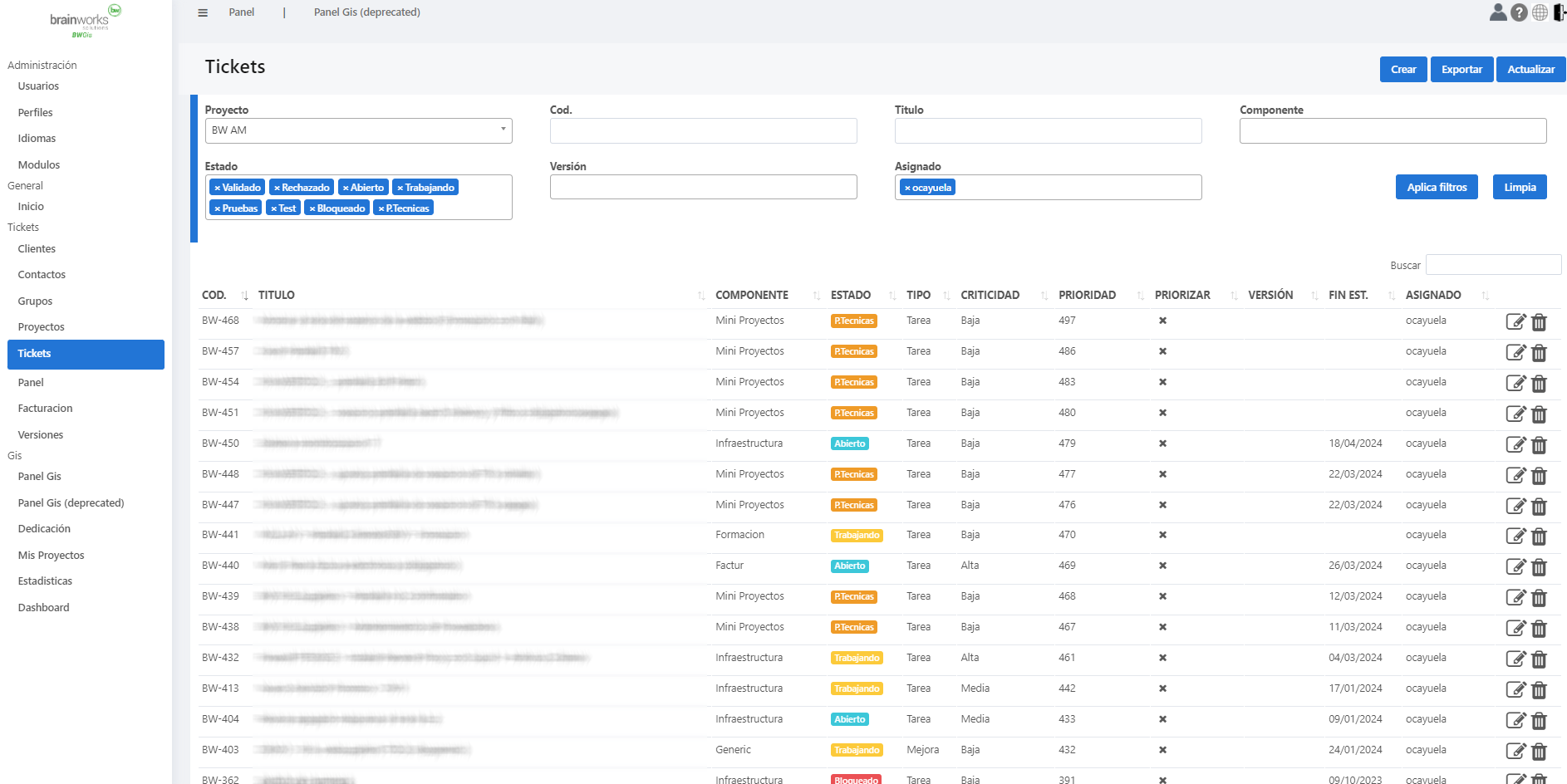Delete ticket BW-438
The height and width of the screenshot is (784, 1567).
(x=1539, y=629)
